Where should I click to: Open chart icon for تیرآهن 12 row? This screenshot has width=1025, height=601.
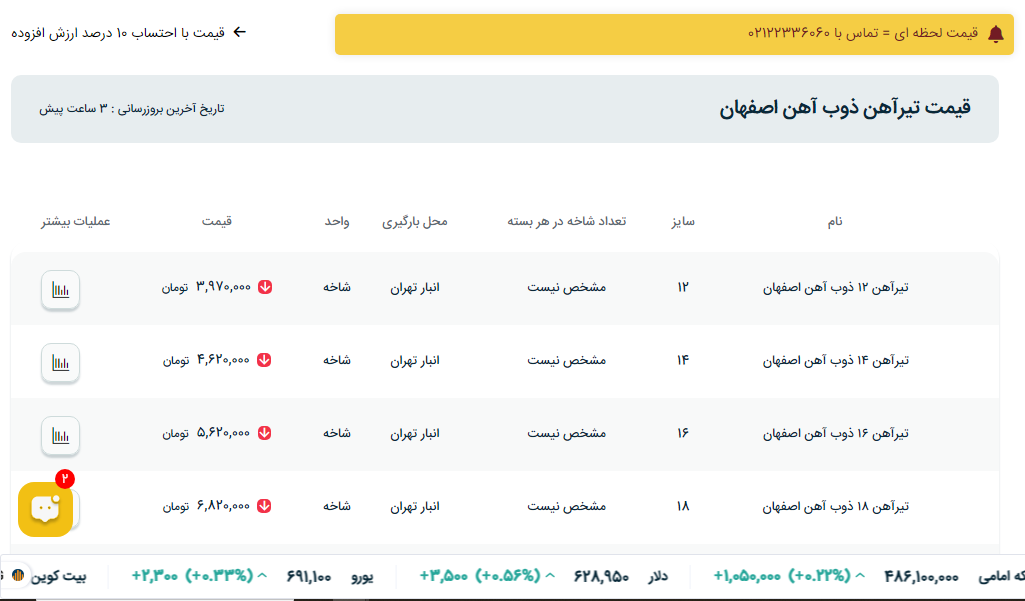tap(60, 290)
